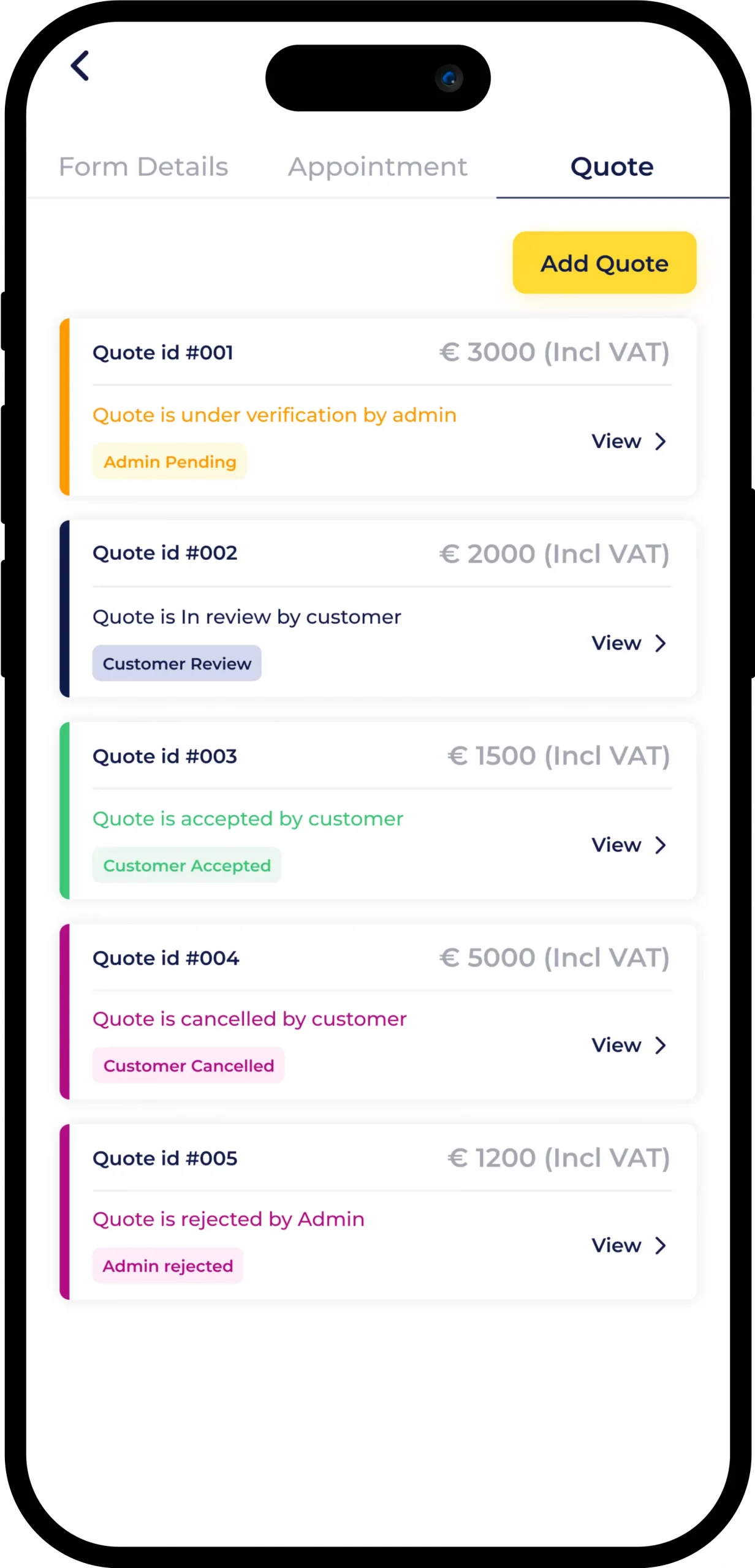755x1568 pixels.
Task: View the €2000 quote details
Action: [616, 643]
